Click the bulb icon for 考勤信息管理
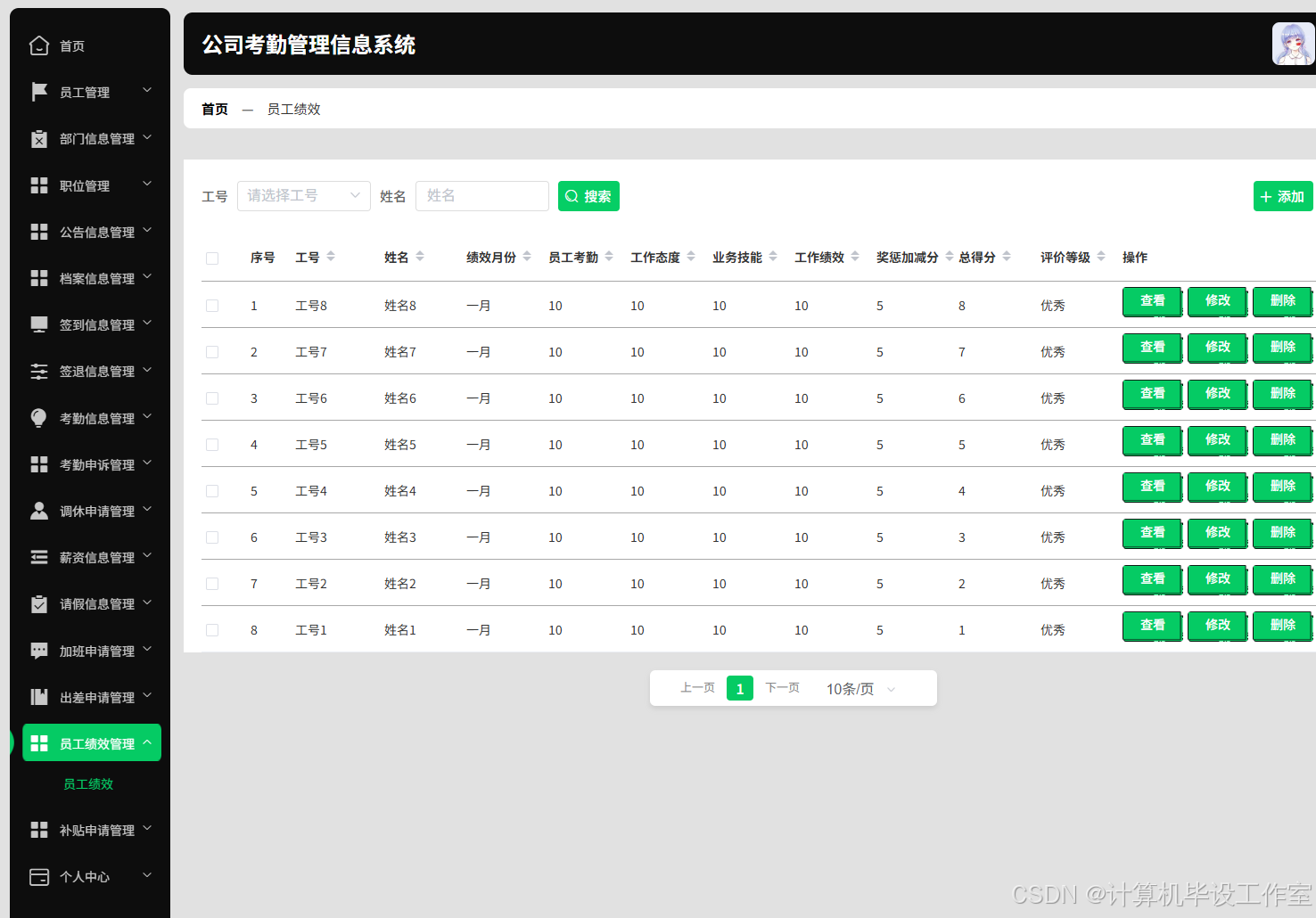 point(39,418)
